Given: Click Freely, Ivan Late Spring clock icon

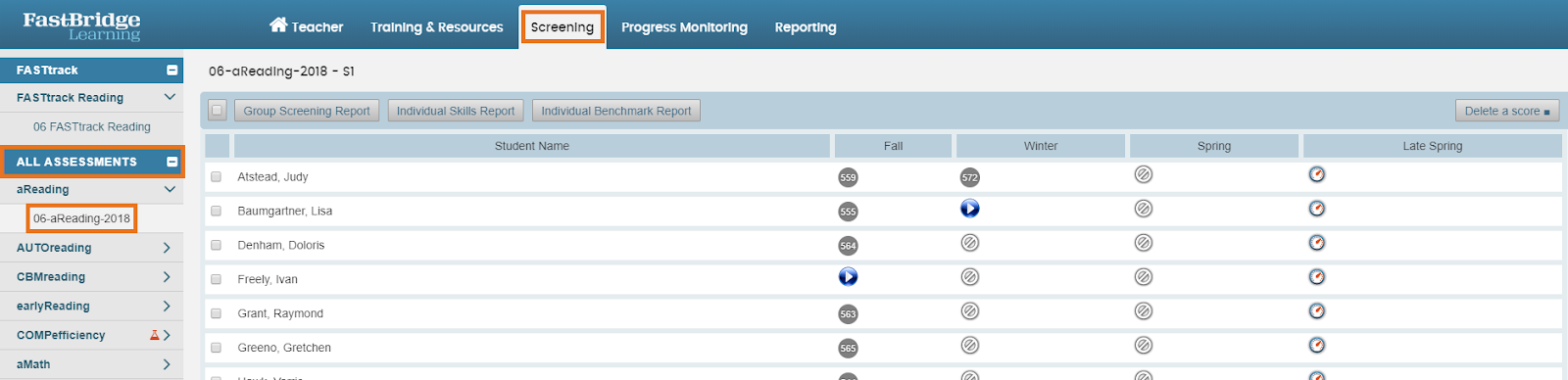Looking at the screenshot, I should [x=1317, y=277].
